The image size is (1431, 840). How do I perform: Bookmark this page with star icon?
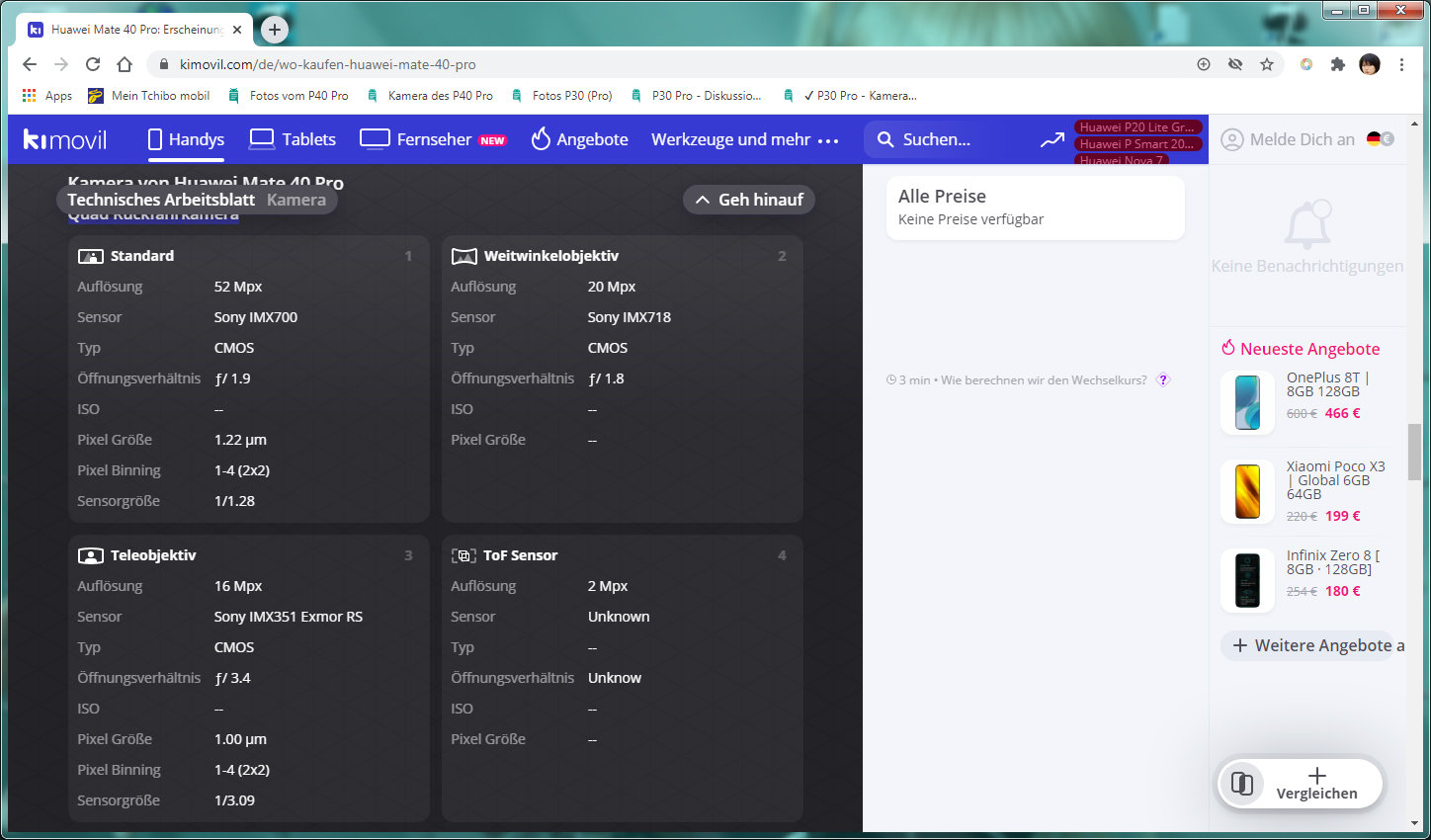coord(1267,64)
